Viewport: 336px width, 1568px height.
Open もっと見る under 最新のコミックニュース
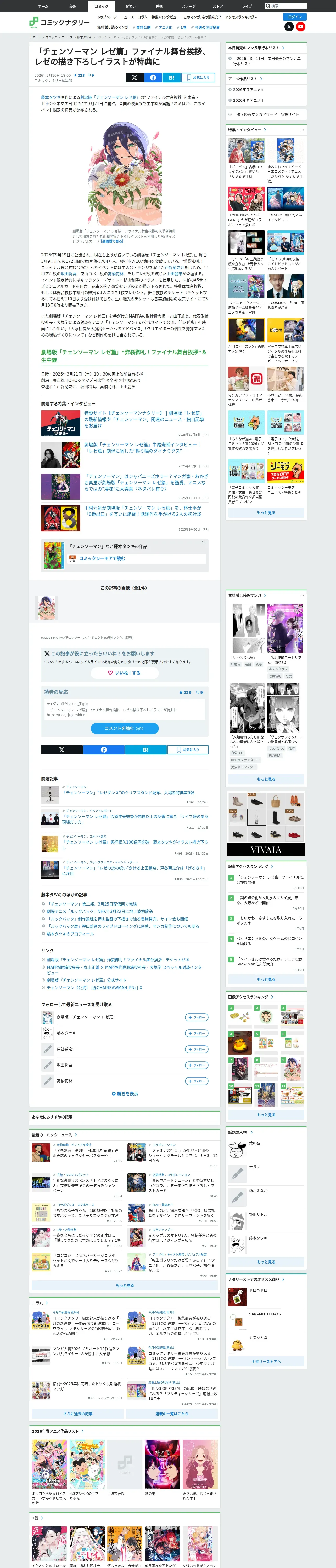[x=125, y=1285]
